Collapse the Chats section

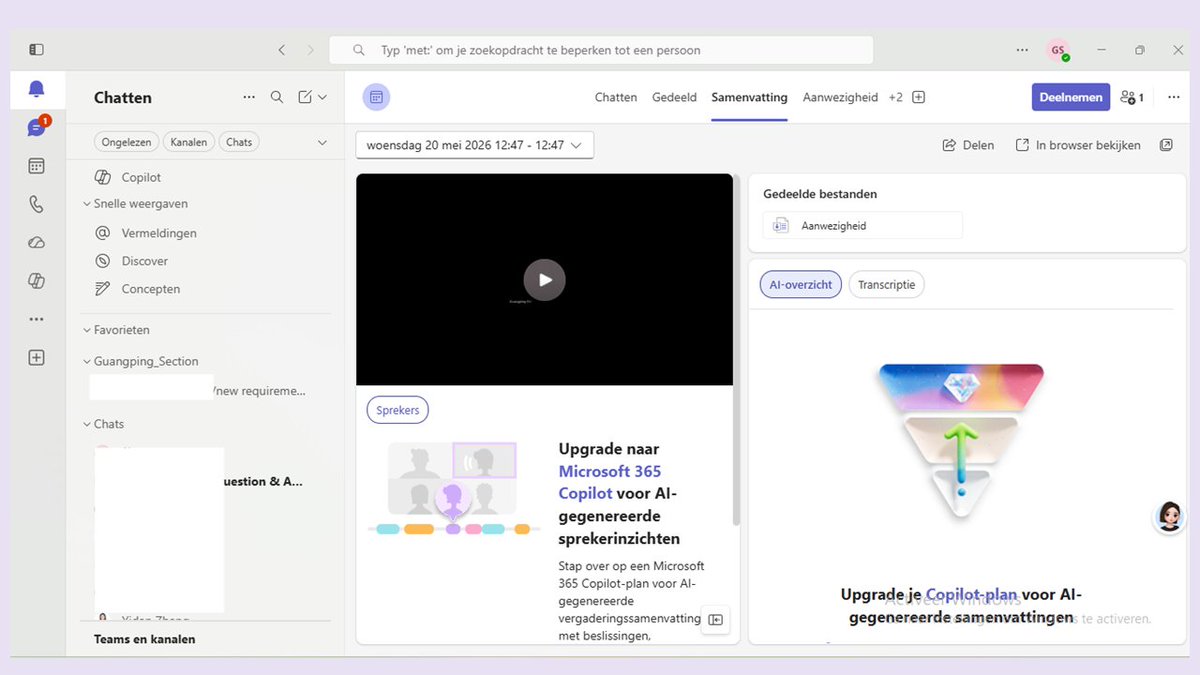pyautogui.click(x=103, y=424)
